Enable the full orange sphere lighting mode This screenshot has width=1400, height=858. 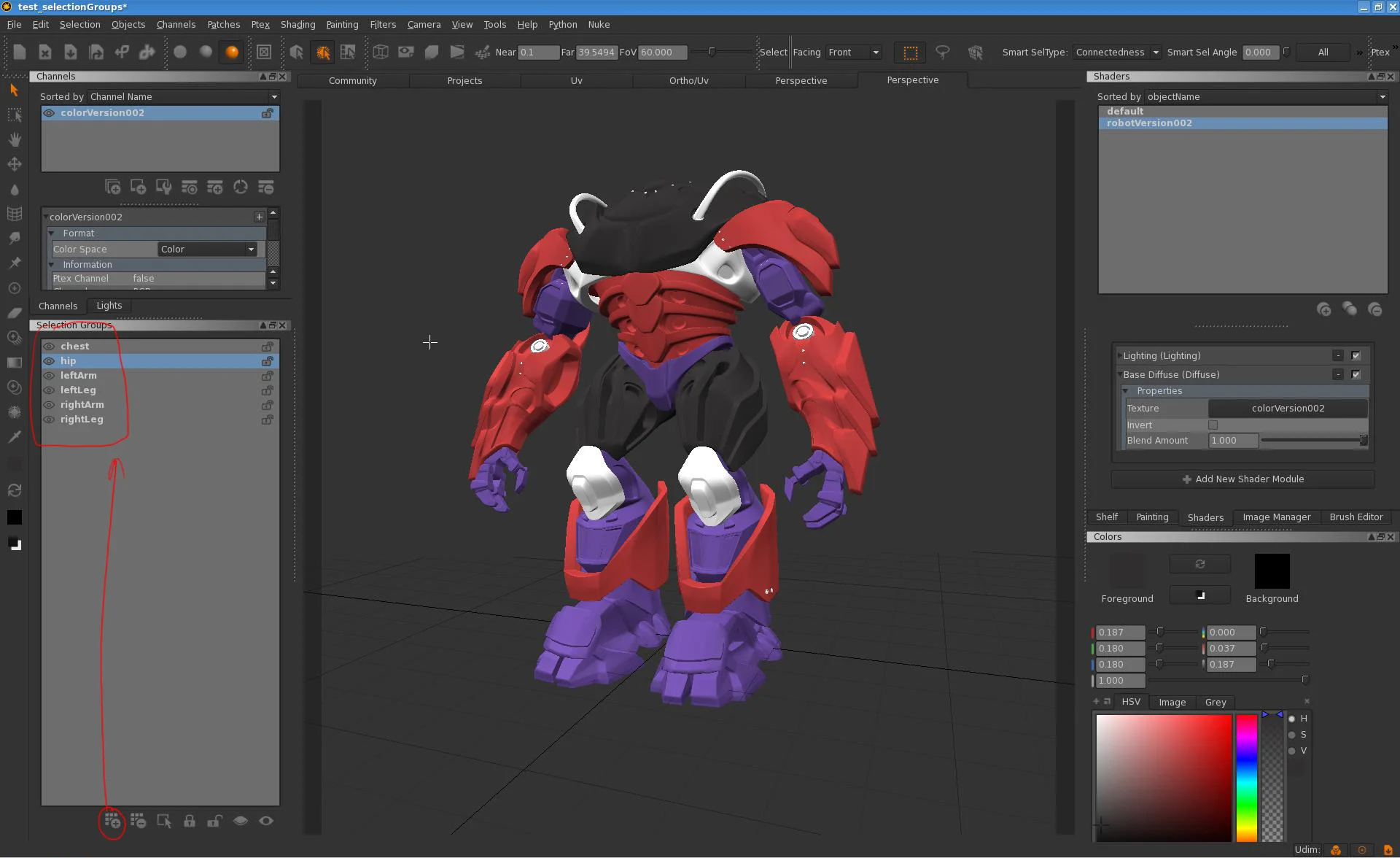pyautogui.click(x=232, y=52)
